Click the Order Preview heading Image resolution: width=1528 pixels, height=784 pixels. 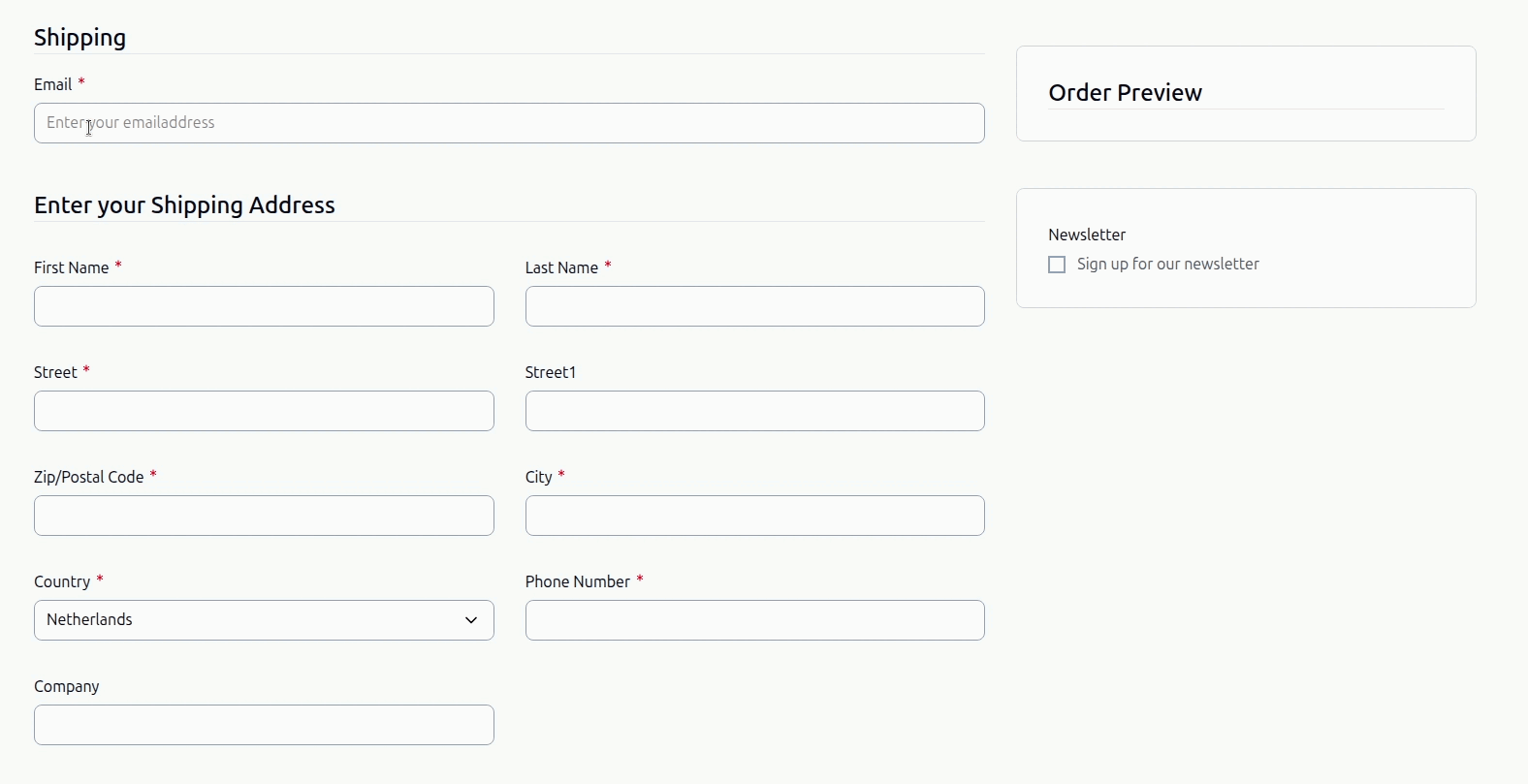1125,92
